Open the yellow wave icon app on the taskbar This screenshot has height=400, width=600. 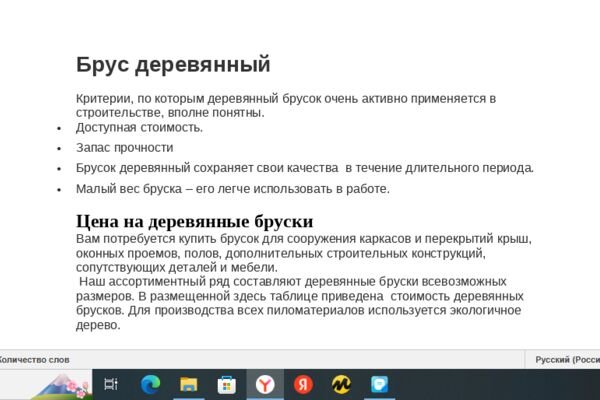[341, 384]
